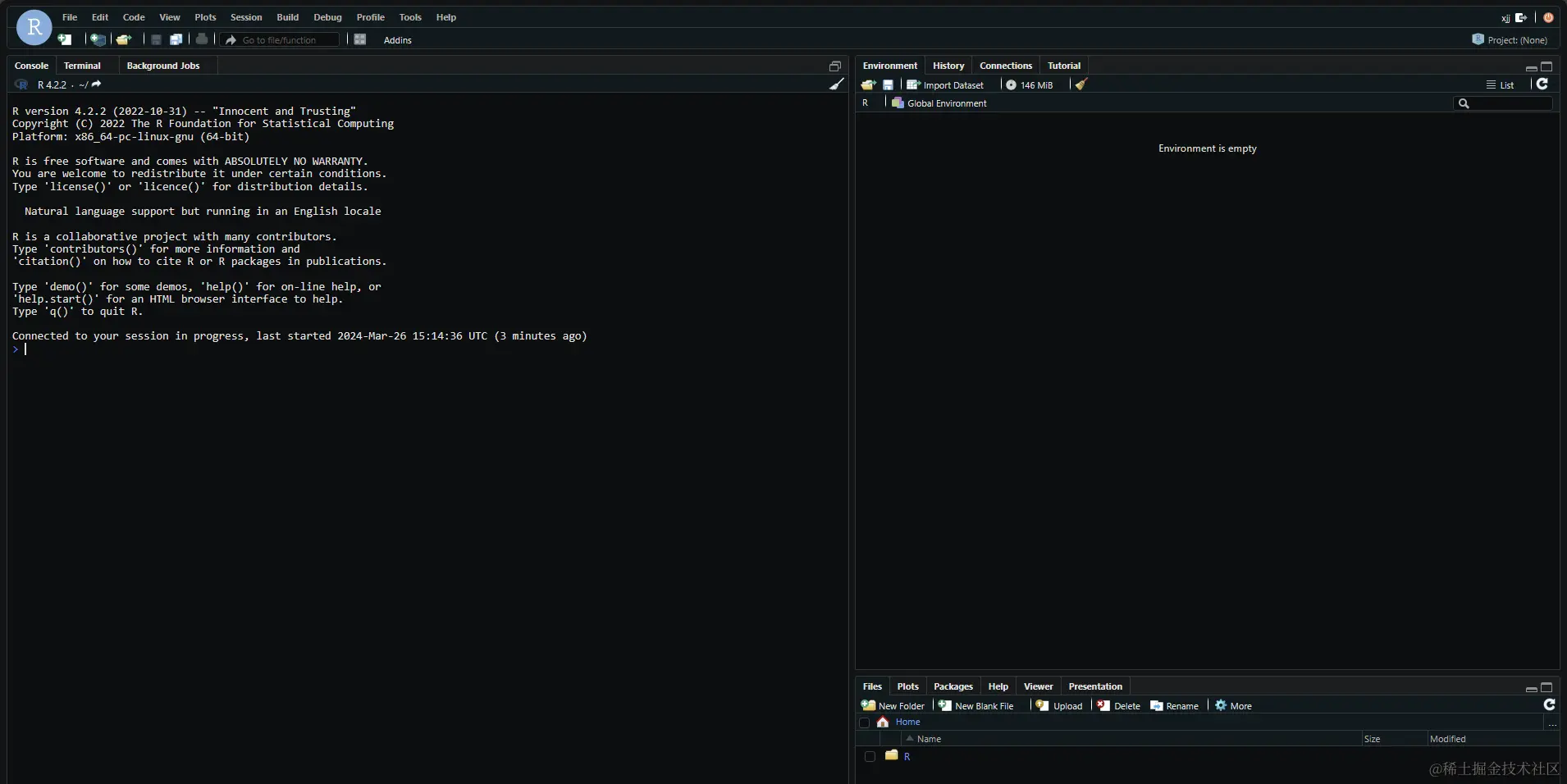Viewport: 1567px width, 784px height.
Task: Click the Home breadcrumb link
Action: tap(907, 722)
